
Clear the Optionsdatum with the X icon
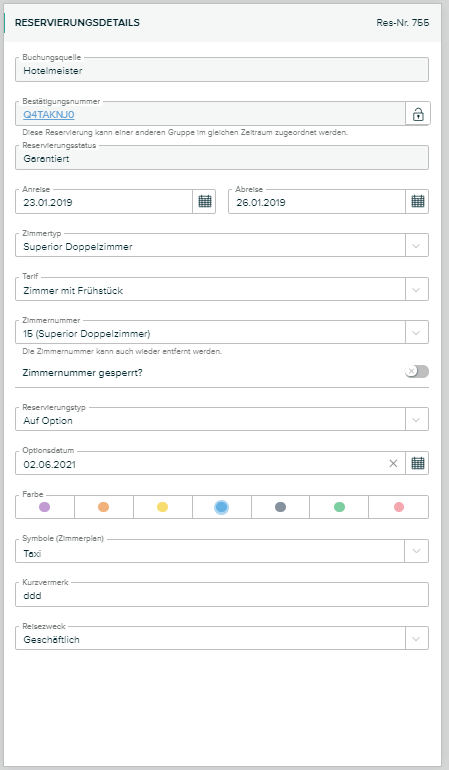click(x=393, y=463)
